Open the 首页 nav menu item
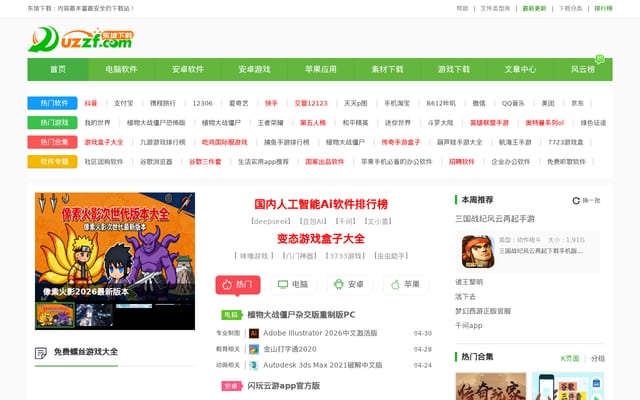The image size is (640, 400). pos(58,69)
